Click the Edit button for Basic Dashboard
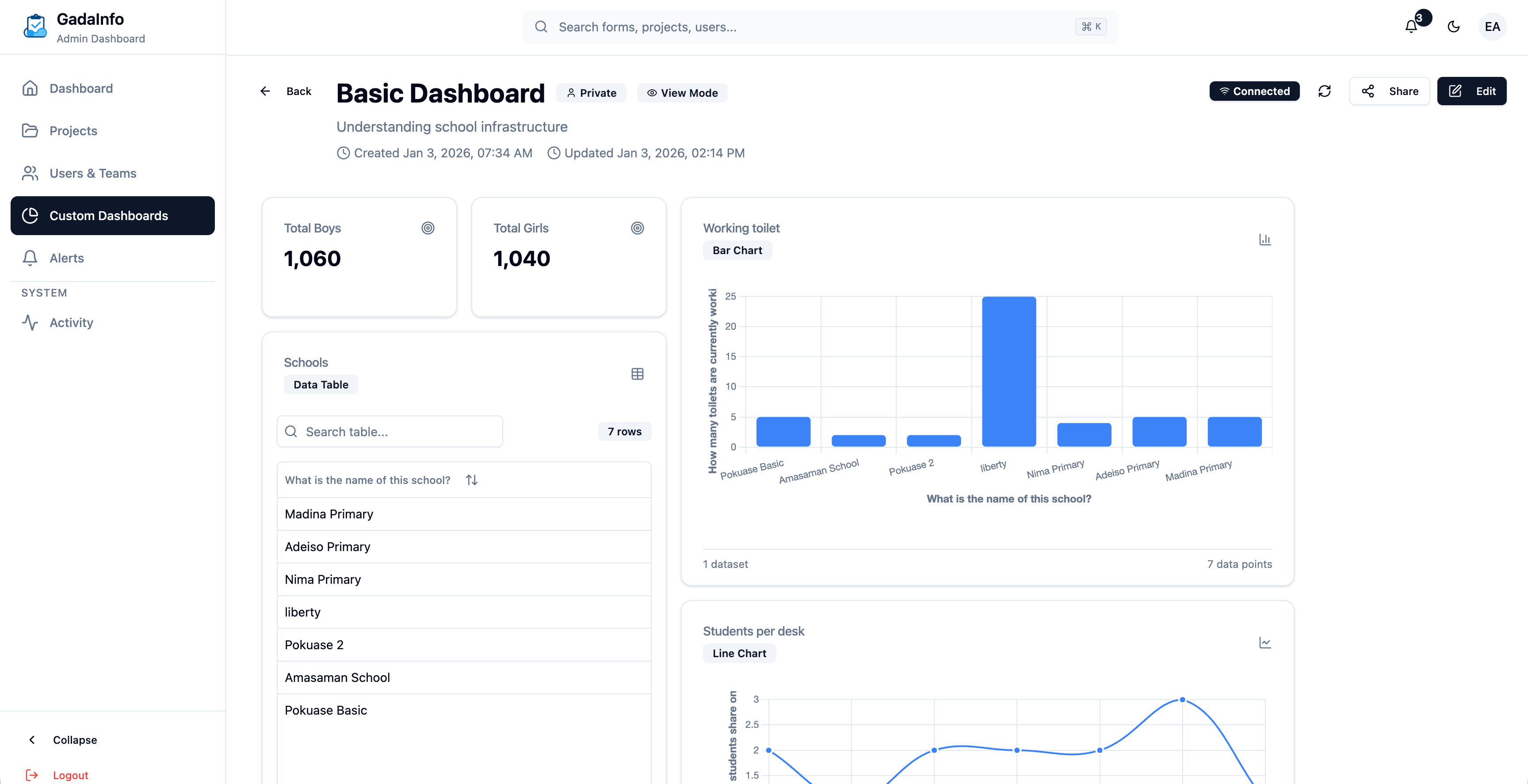The image size is (1528, 784). point(1472,91)
